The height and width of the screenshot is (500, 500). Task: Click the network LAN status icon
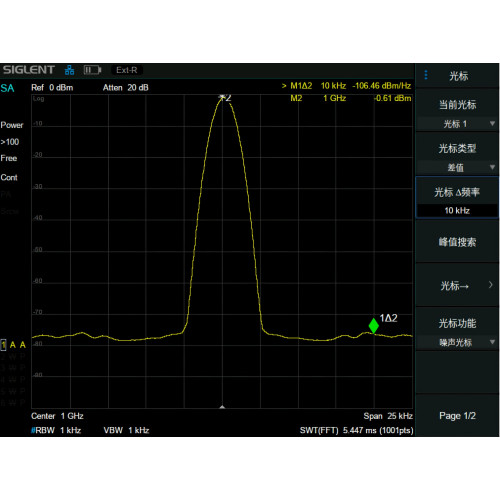(69, 70)
